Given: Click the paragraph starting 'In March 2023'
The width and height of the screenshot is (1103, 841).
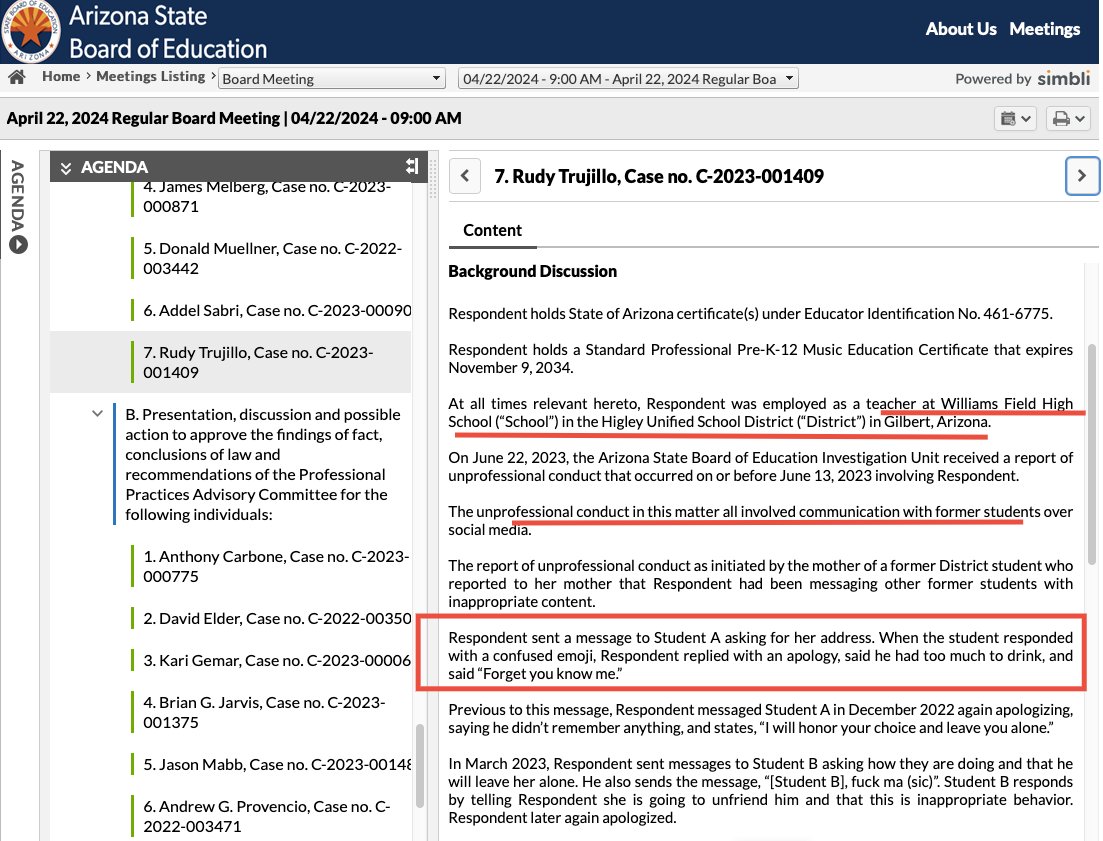Looking at the screenshot, I should 760,790.
